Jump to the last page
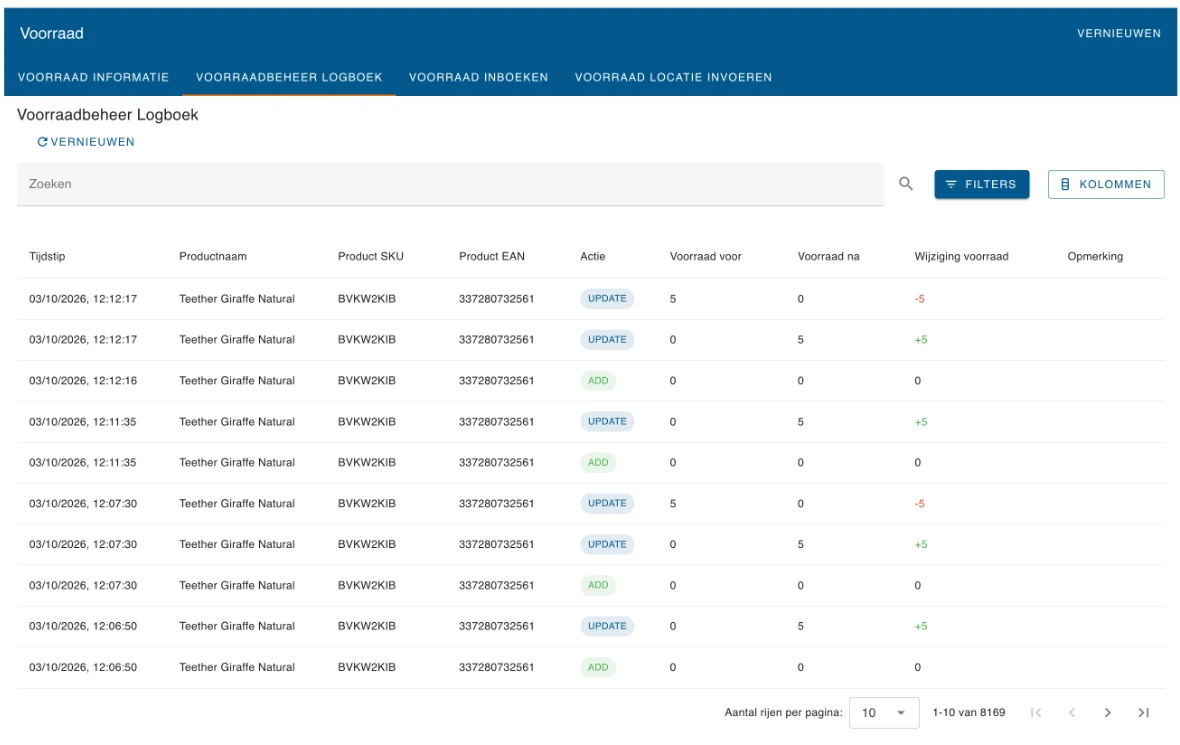 click(1143, 713)
